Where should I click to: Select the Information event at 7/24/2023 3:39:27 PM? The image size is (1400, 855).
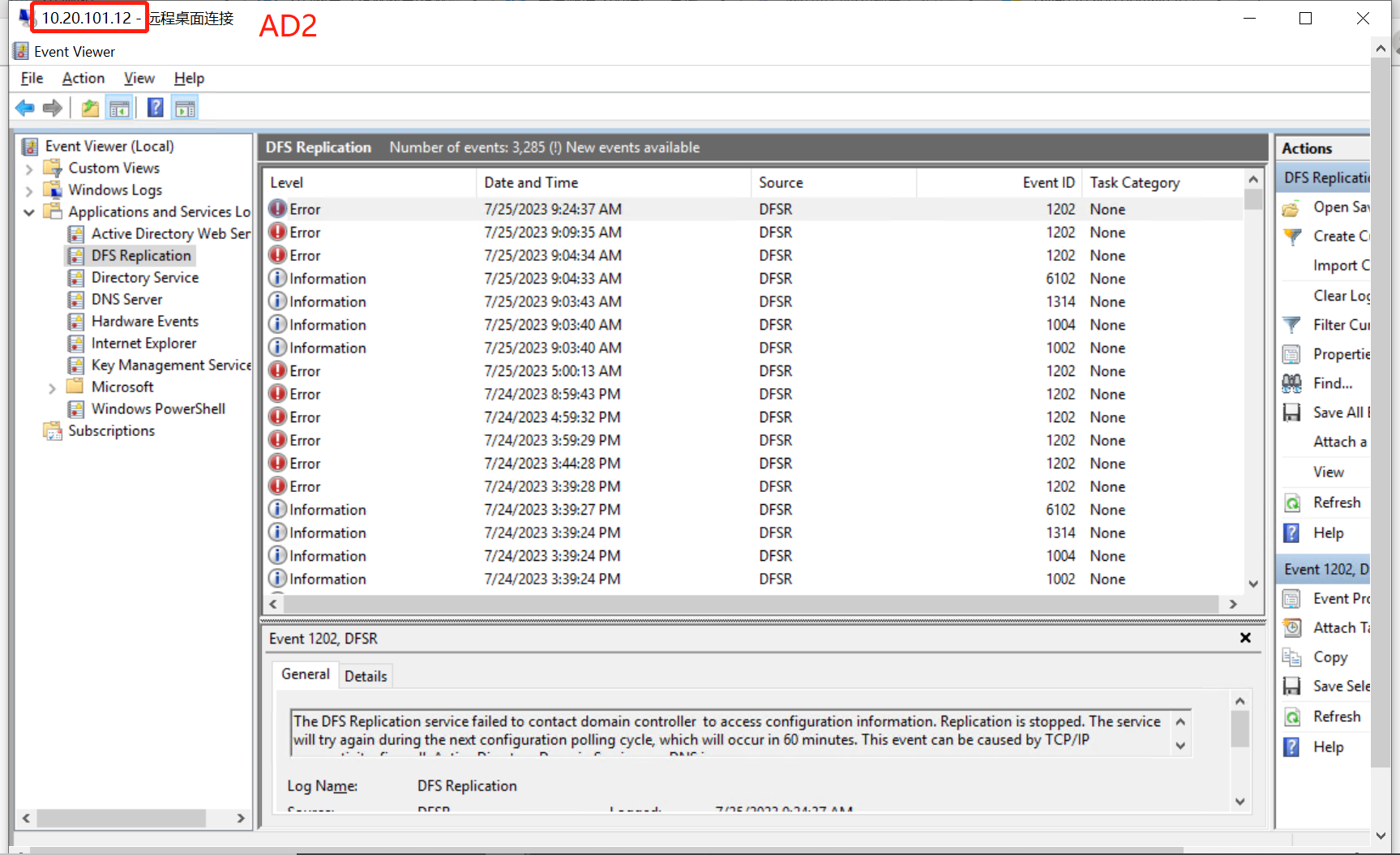point(754,510)
